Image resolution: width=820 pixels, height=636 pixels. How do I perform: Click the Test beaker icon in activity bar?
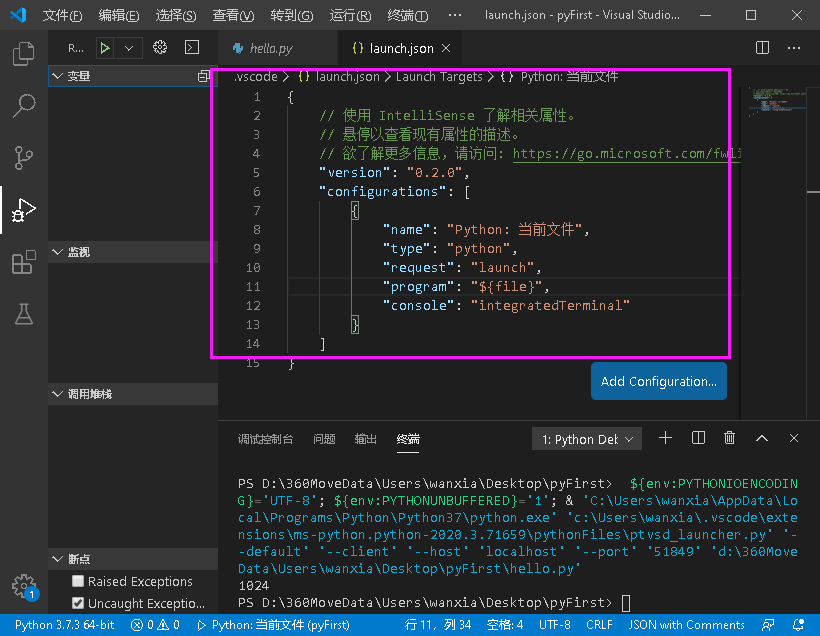click(x=22, y=315)
